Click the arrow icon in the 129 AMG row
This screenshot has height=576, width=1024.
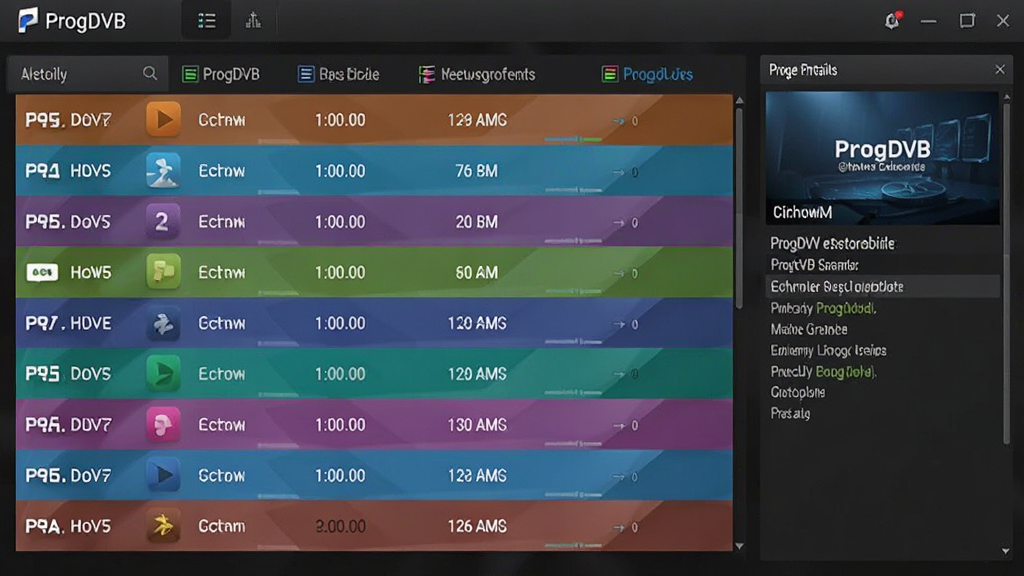tap(618, 121)
